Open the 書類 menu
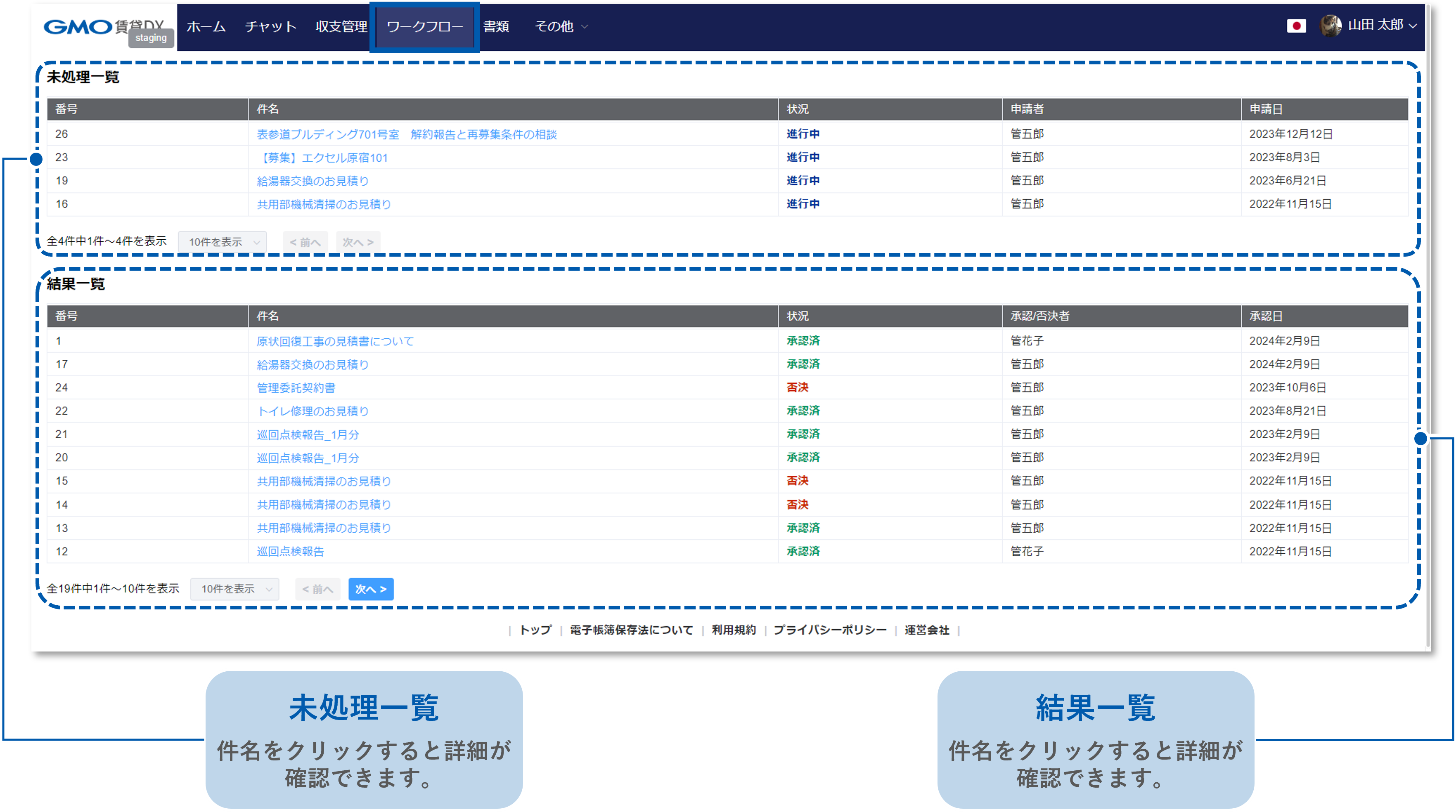This screenshot has width=1456, height=812. click(496, 26)
